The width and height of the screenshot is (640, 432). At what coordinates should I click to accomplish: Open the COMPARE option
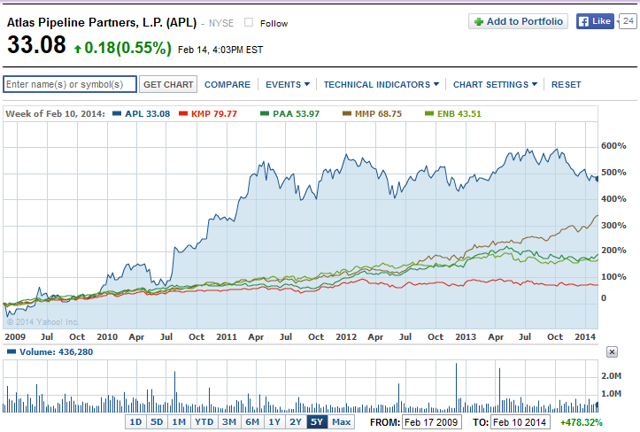coord(227,85)
